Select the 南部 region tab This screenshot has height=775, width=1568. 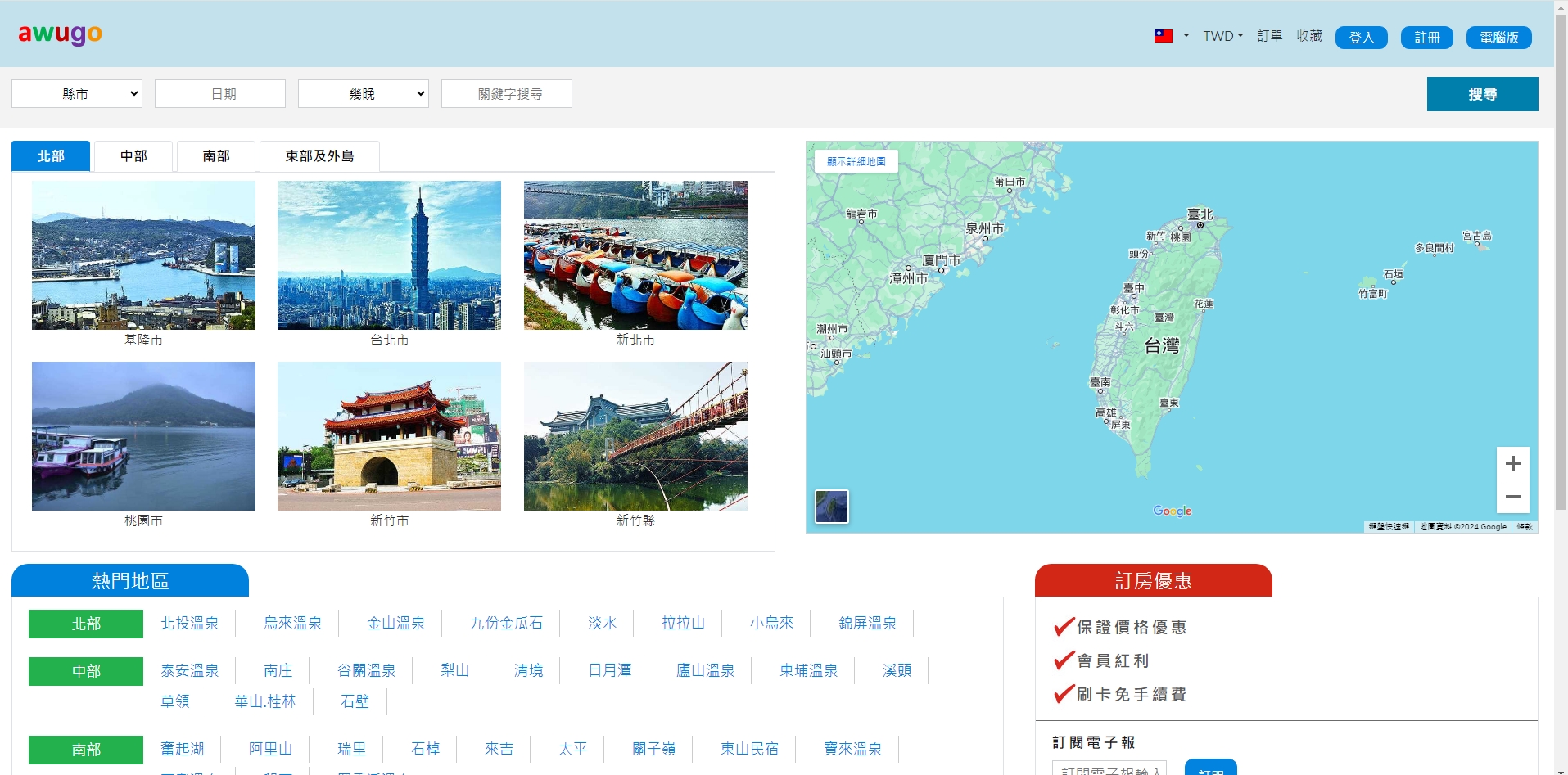click(216, 156)
